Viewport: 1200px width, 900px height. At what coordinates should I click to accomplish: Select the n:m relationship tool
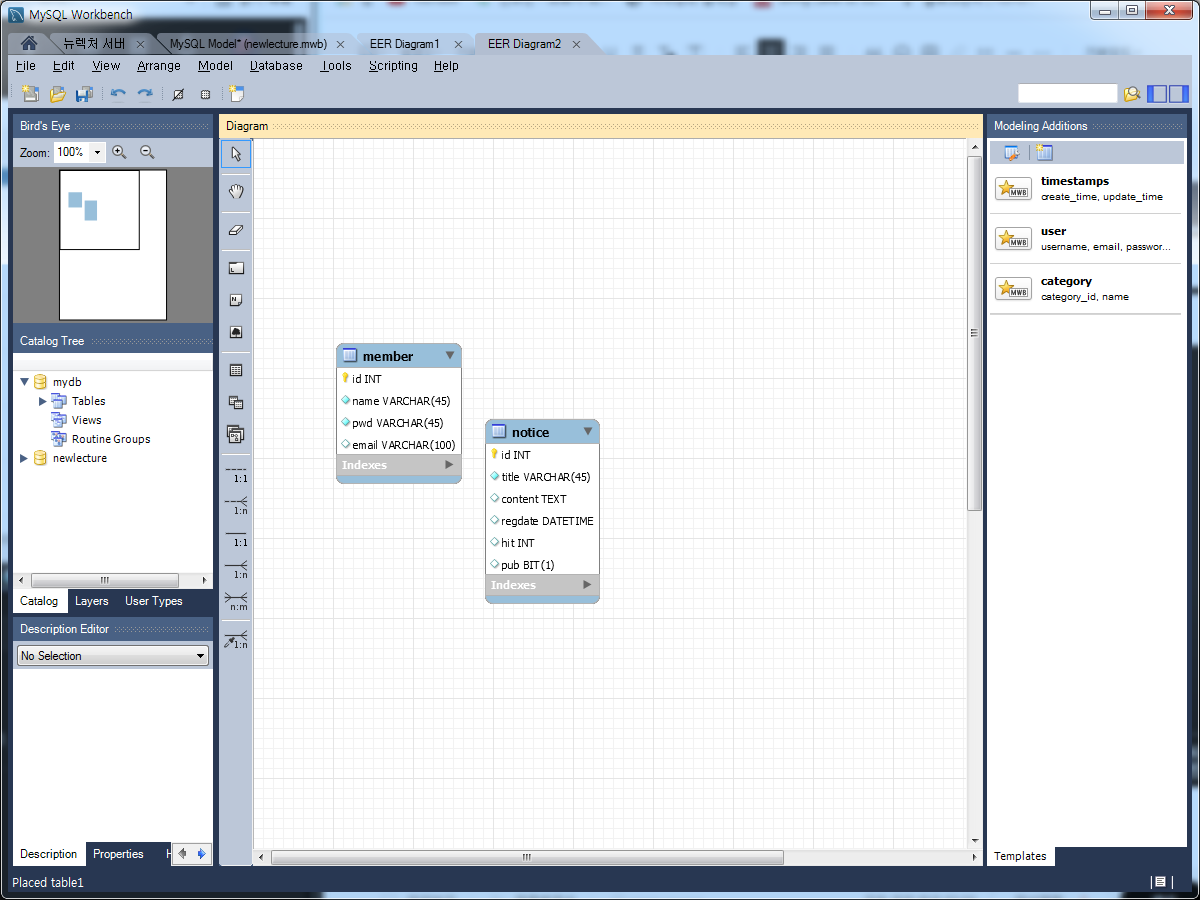236,601
